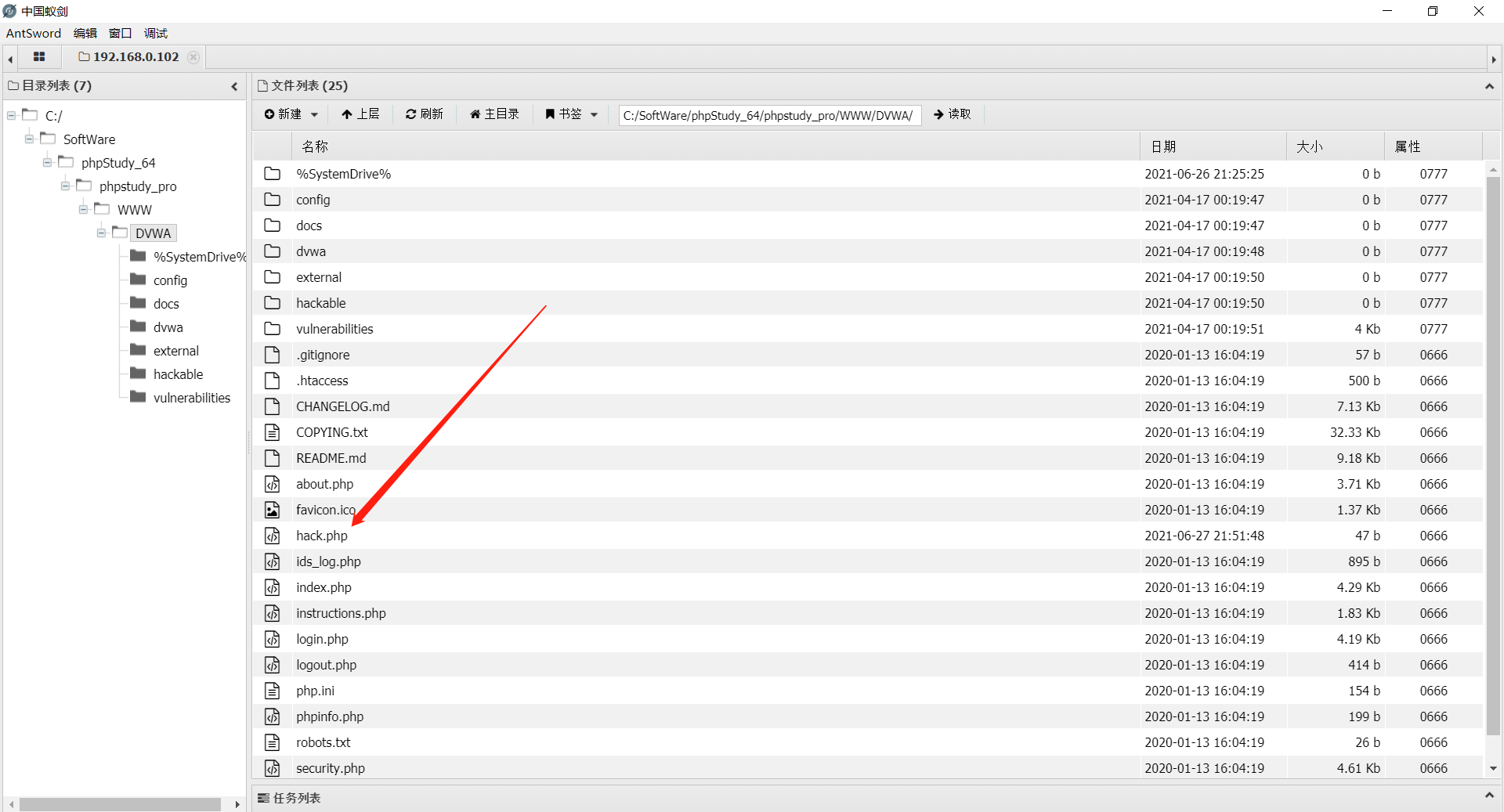The height and width of the screenshot is (812, 1504).
Task: Collapse the 文件列表 panel
Action: 1489,86
